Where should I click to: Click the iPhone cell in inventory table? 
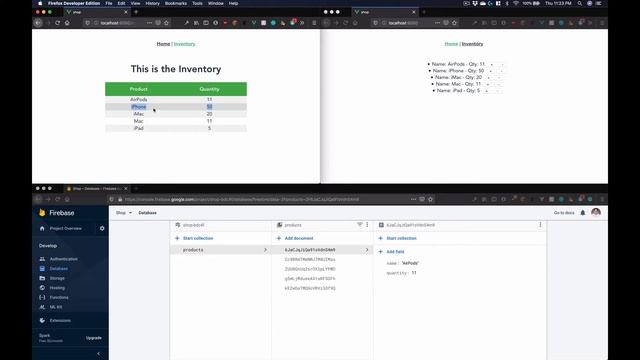pos(139,107)
